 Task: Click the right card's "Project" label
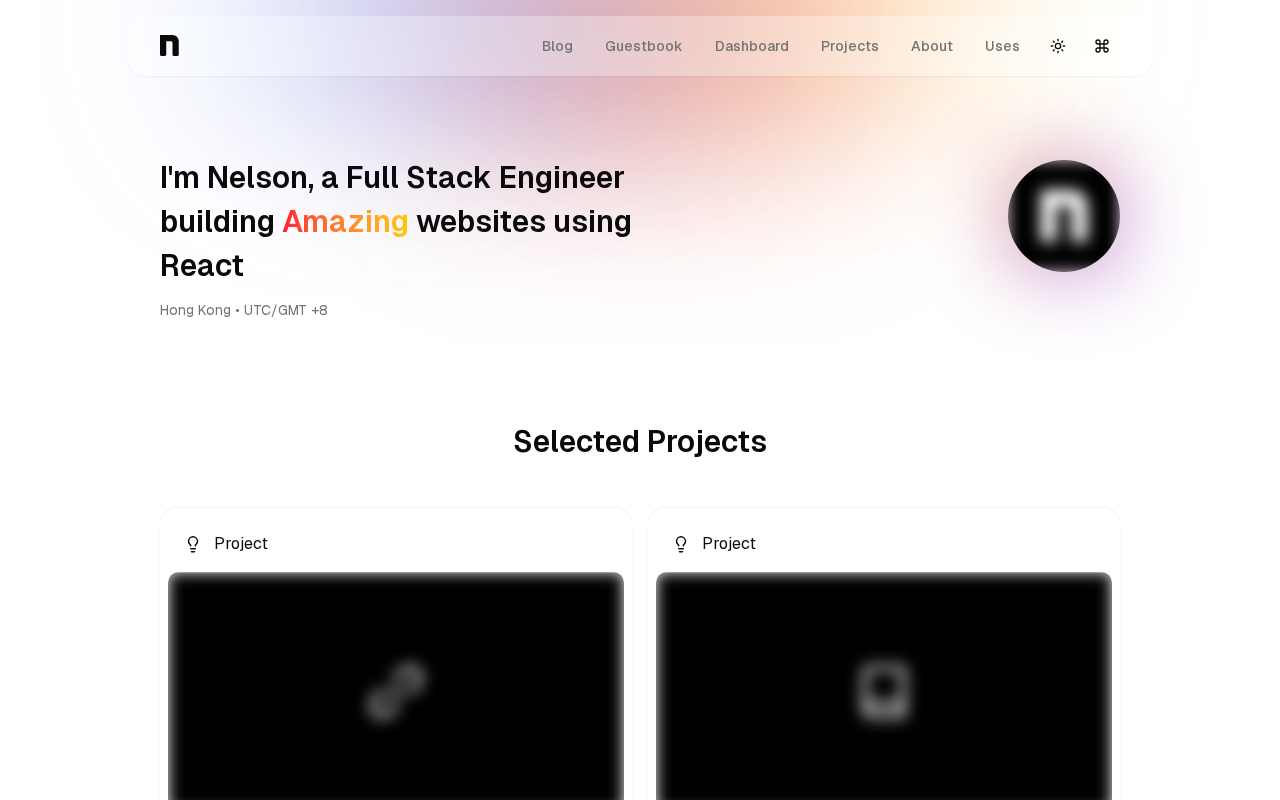click(729, 544)
